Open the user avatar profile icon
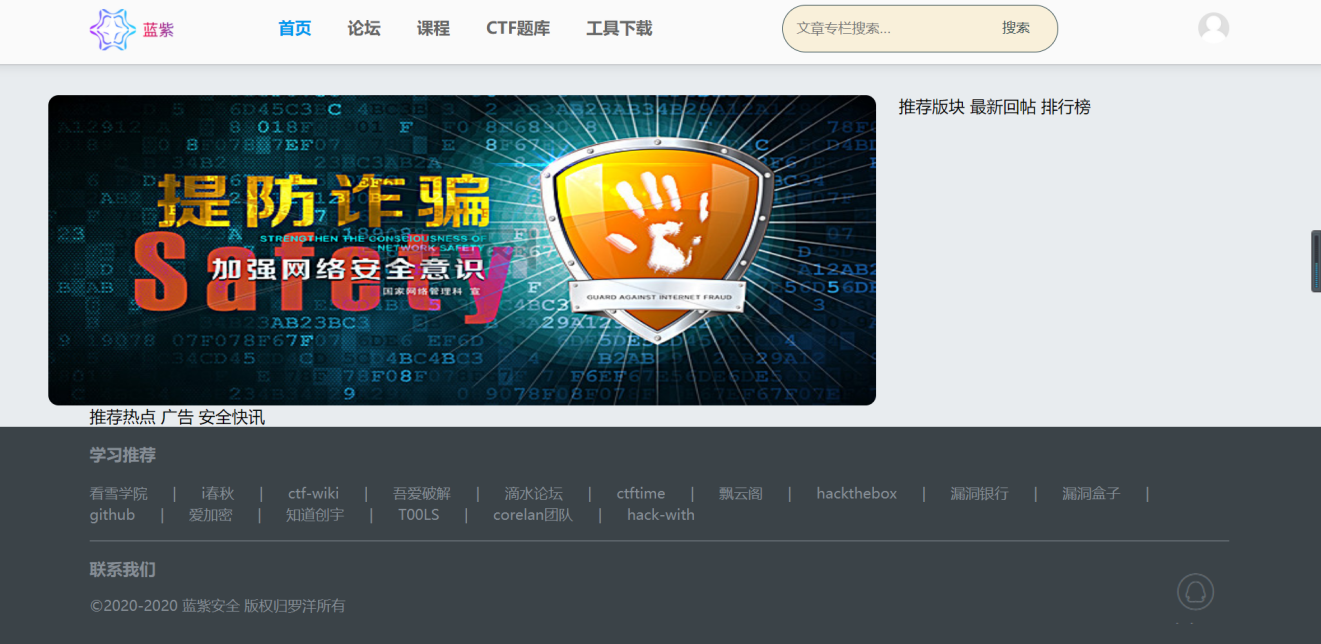Image resolution: width=1321 pixels, height=644 pixels. (1213, 28)
